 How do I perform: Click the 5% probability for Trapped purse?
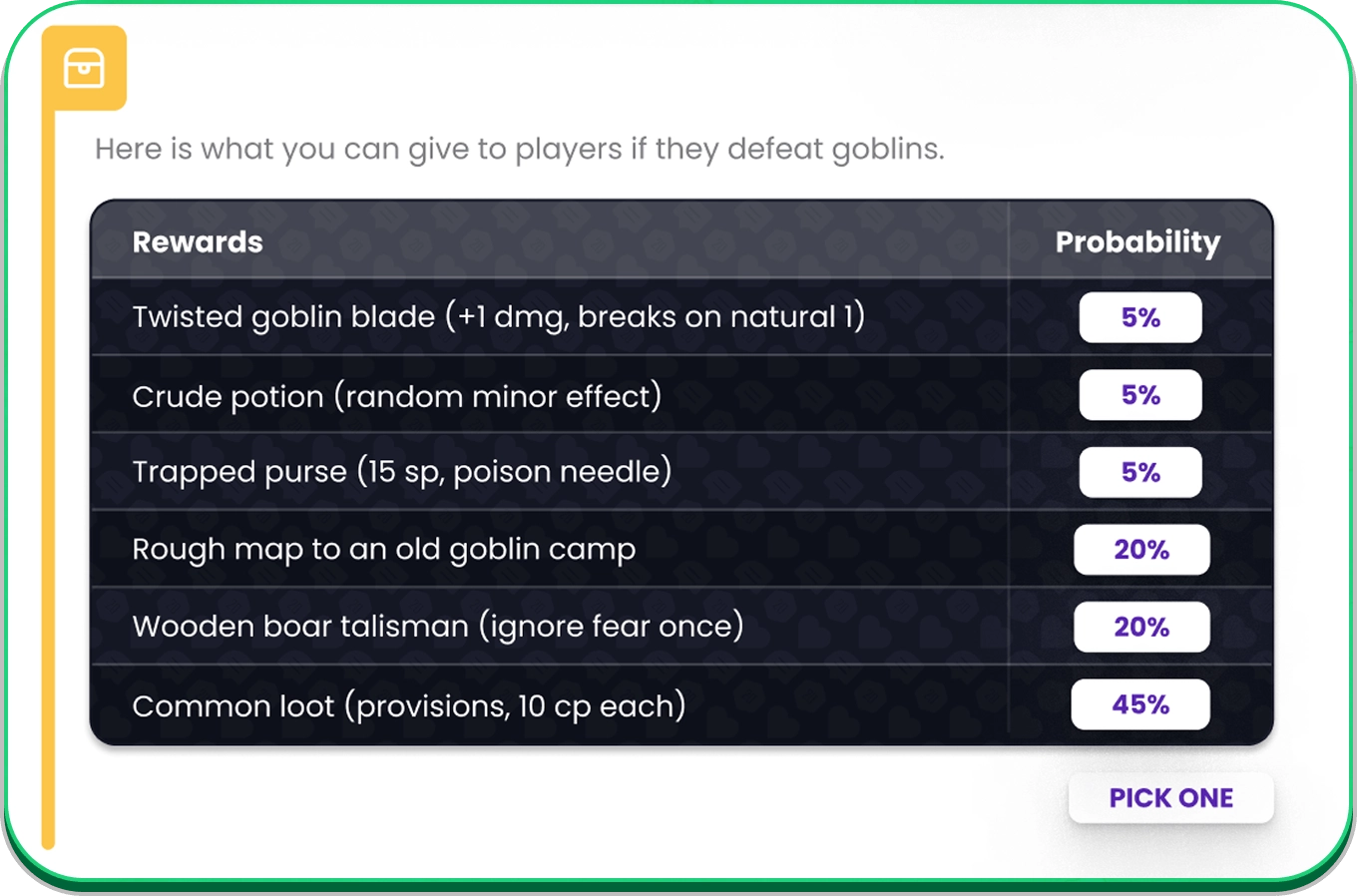pyautogui.click(x=1139, y=472)
